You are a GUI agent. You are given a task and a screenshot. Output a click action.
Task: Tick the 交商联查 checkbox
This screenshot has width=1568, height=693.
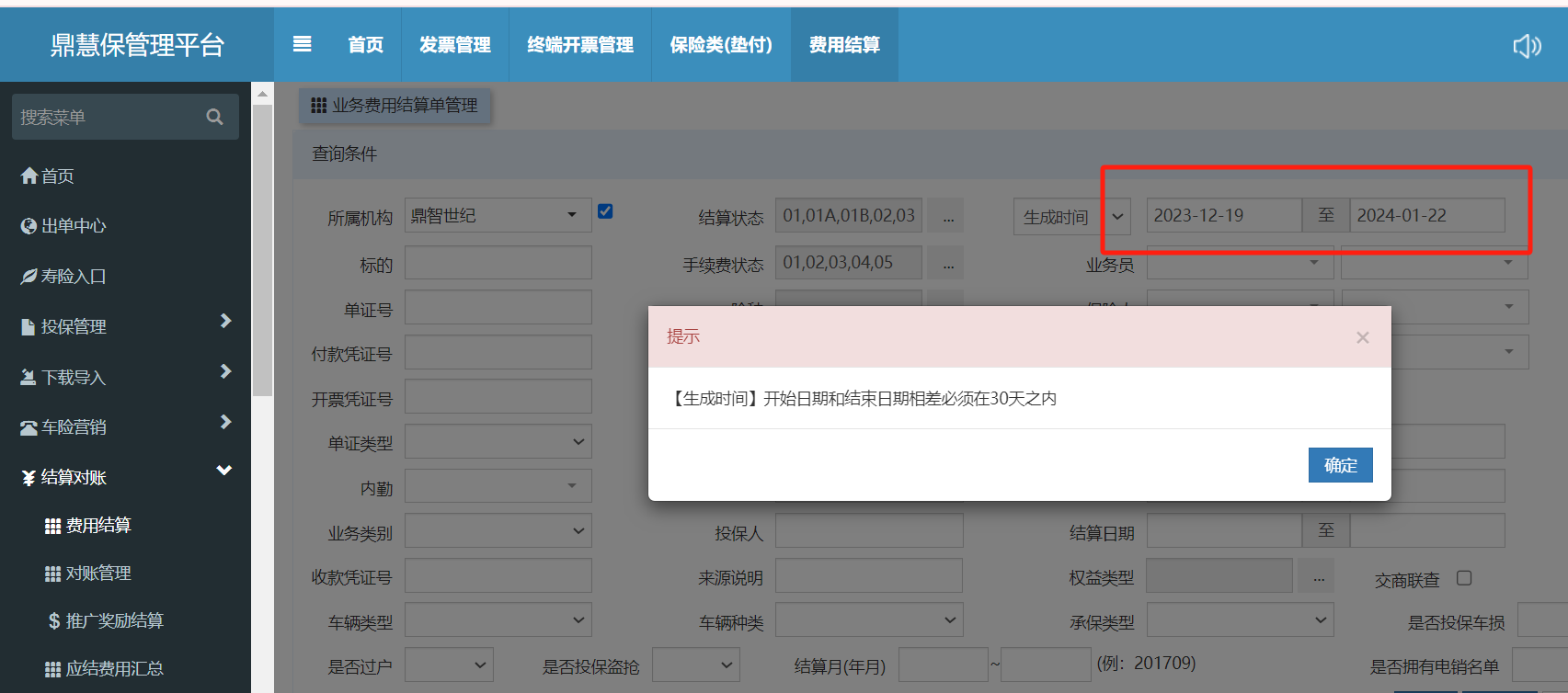click(x=1464, y=578)
